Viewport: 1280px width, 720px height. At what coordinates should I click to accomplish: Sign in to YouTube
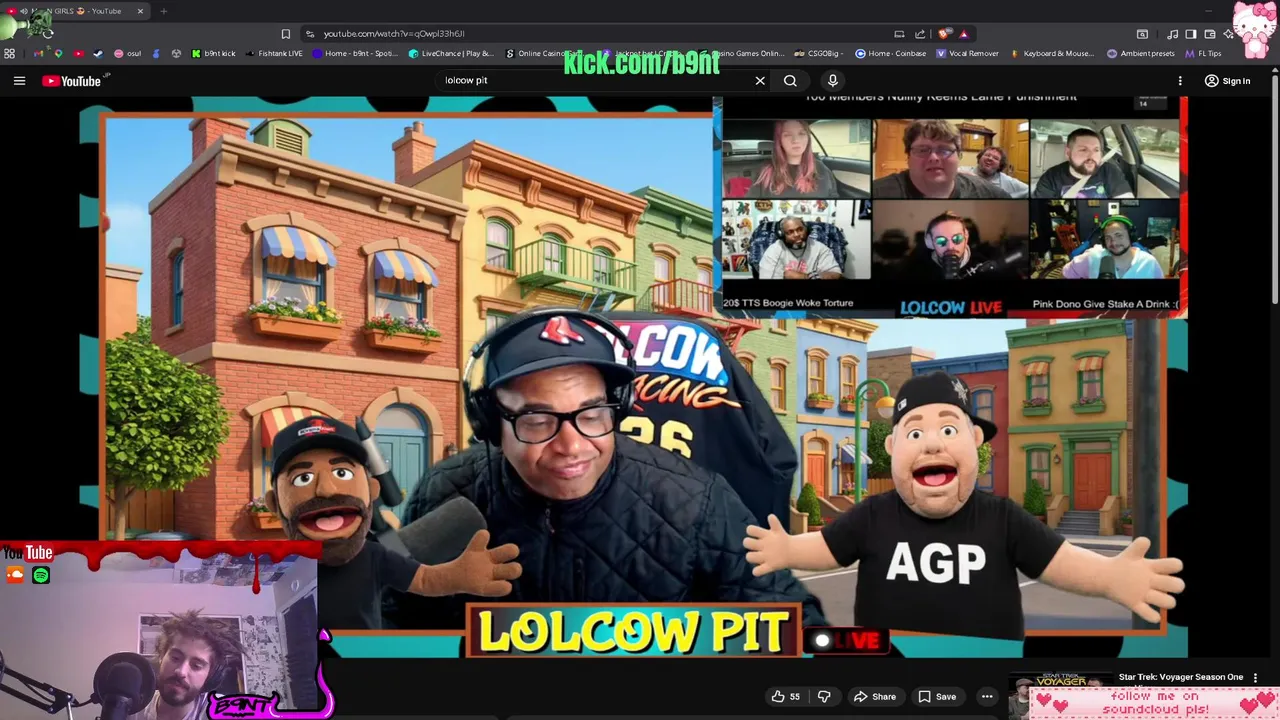(x=1227, y=81)
